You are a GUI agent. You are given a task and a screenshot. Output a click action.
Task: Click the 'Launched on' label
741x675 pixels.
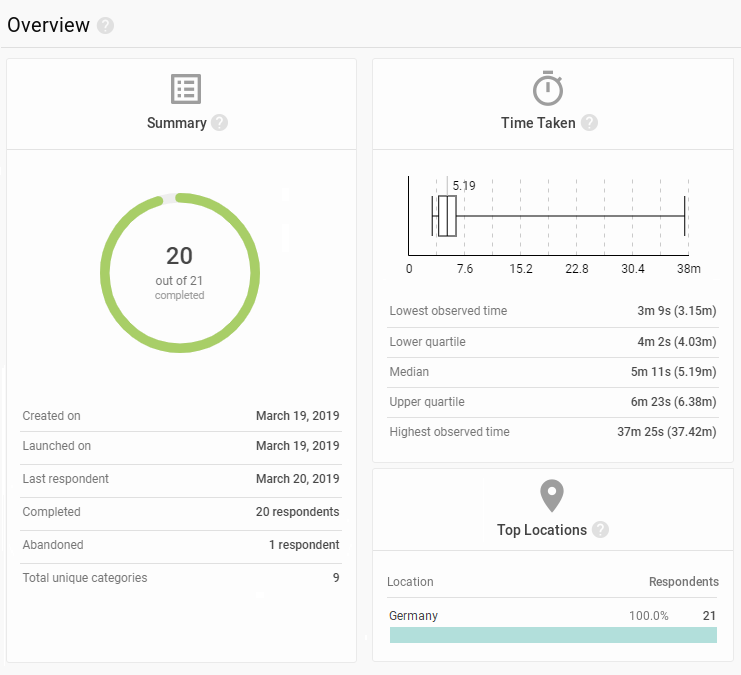click(x=57, y=446)
